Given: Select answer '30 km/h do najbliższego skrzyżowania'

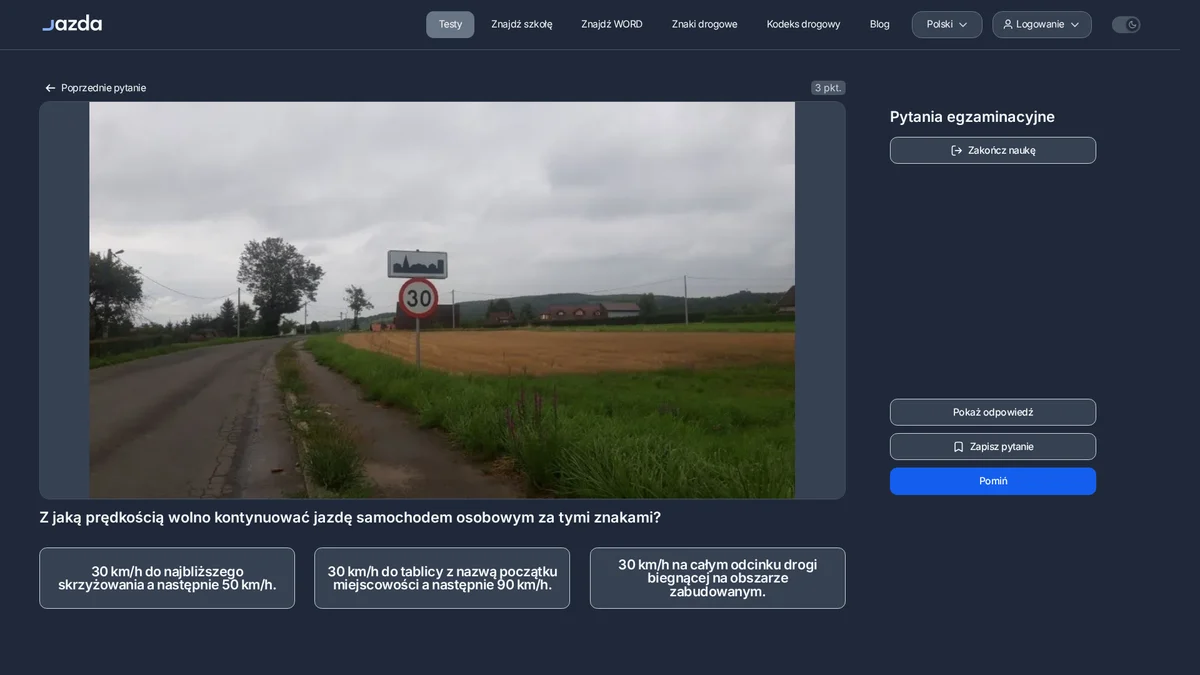Looking at the screenshot, I should click(167, 578).
